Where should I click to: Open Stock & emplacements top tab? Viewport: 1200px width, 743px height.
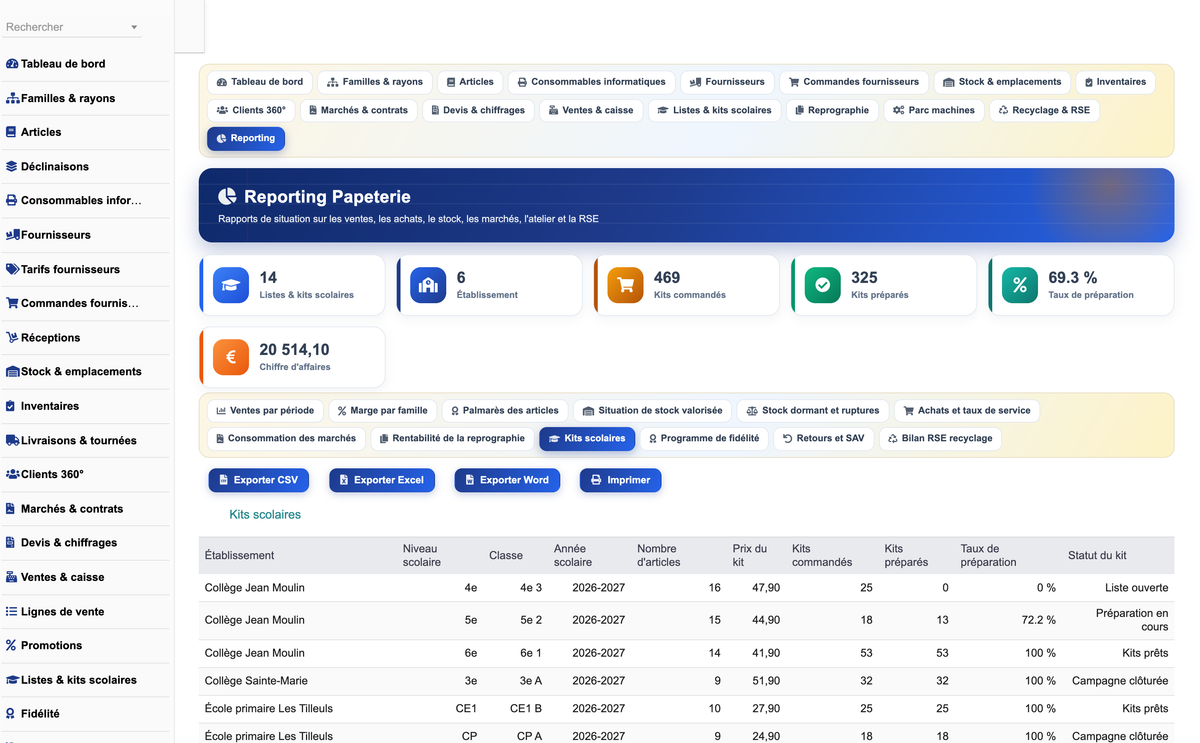coord(1002,82)
